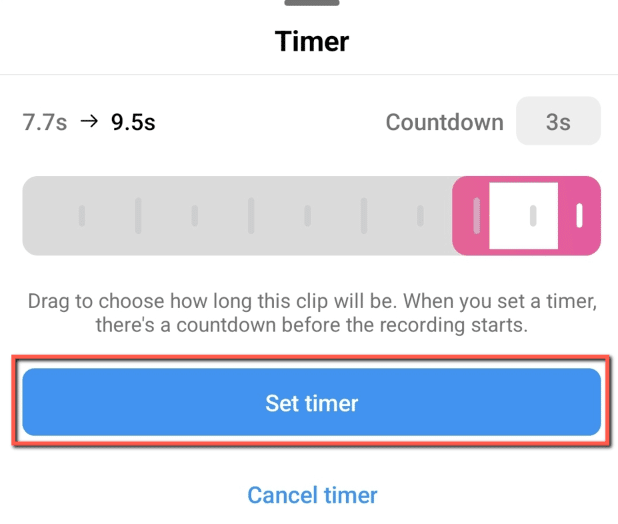Click the seventh tick mark on the gray track

point(421,215)
